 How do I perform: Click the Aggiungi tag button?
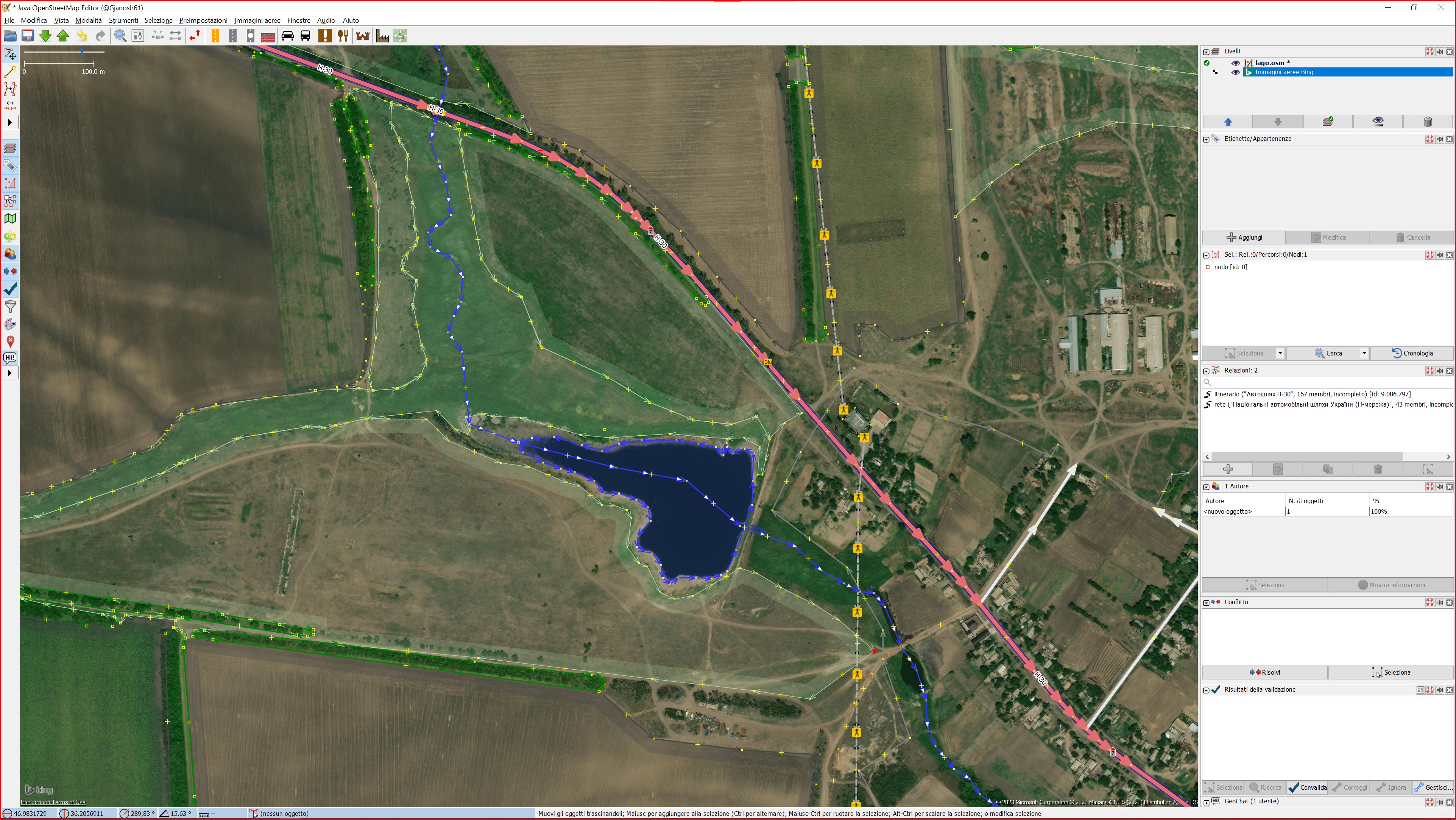[1244, 237]
